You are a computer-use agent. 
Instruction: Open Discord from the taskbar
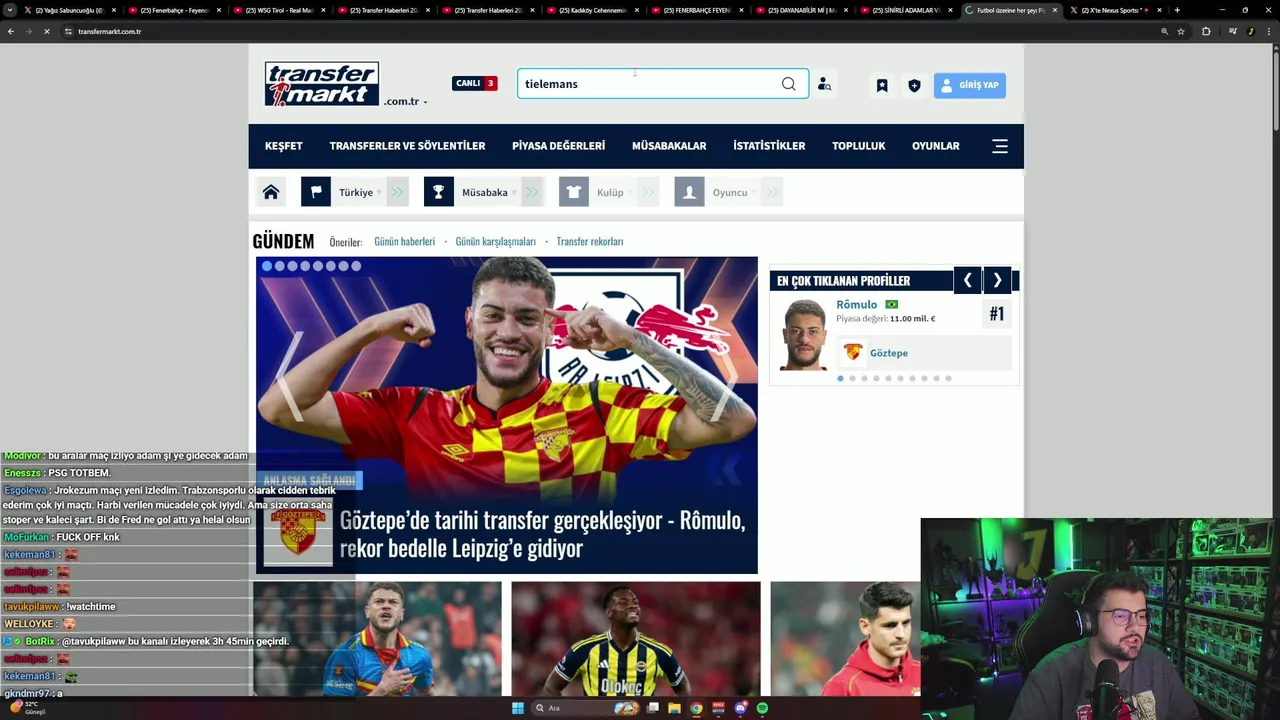point(741,708)
